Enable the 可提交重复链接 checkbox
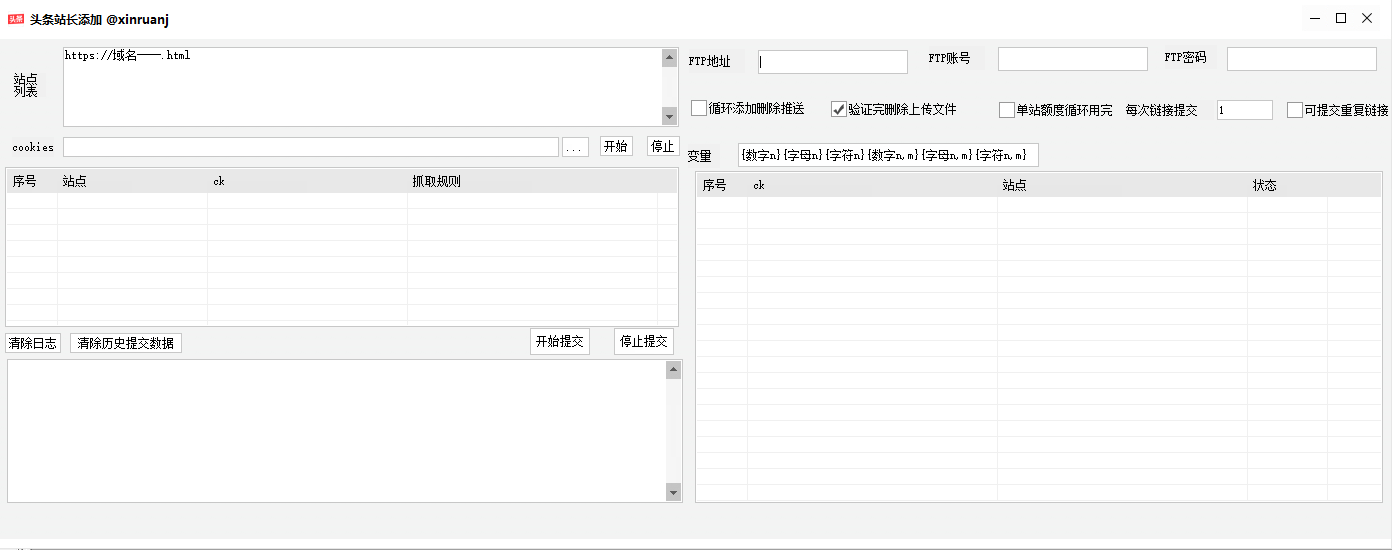This screenshot has width=1392, height=550. tap(1295, 110)
